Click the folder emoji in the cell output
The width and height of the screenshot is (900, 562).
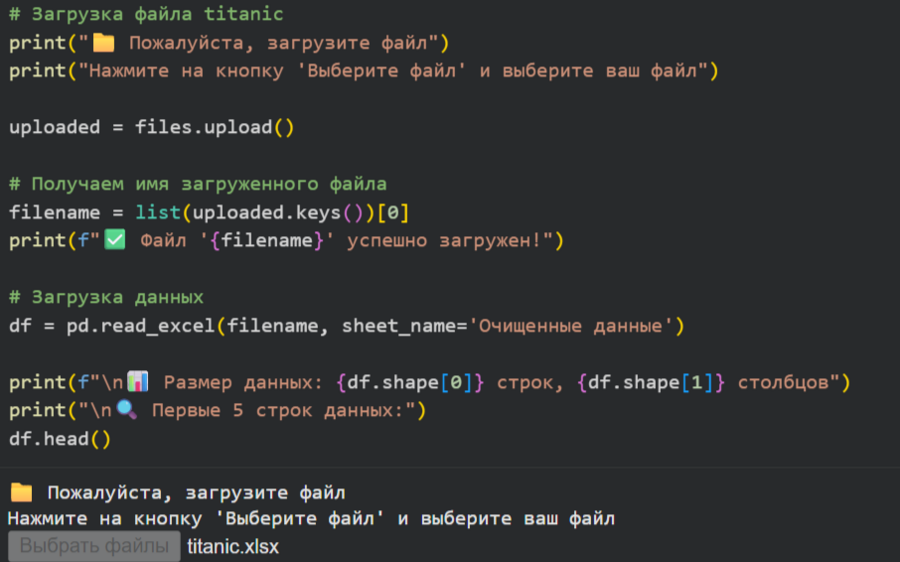[22, 492]
